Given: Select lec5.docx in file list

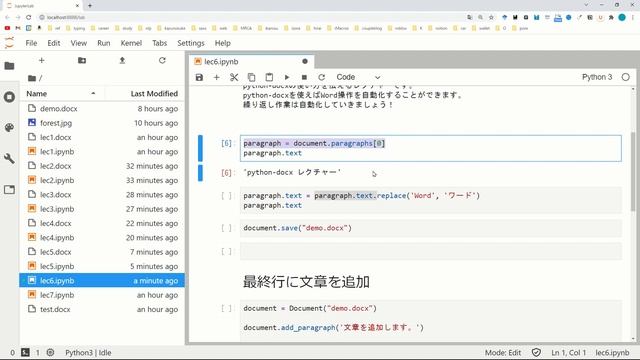Looking at the screenshot, I should click(102, 252).
